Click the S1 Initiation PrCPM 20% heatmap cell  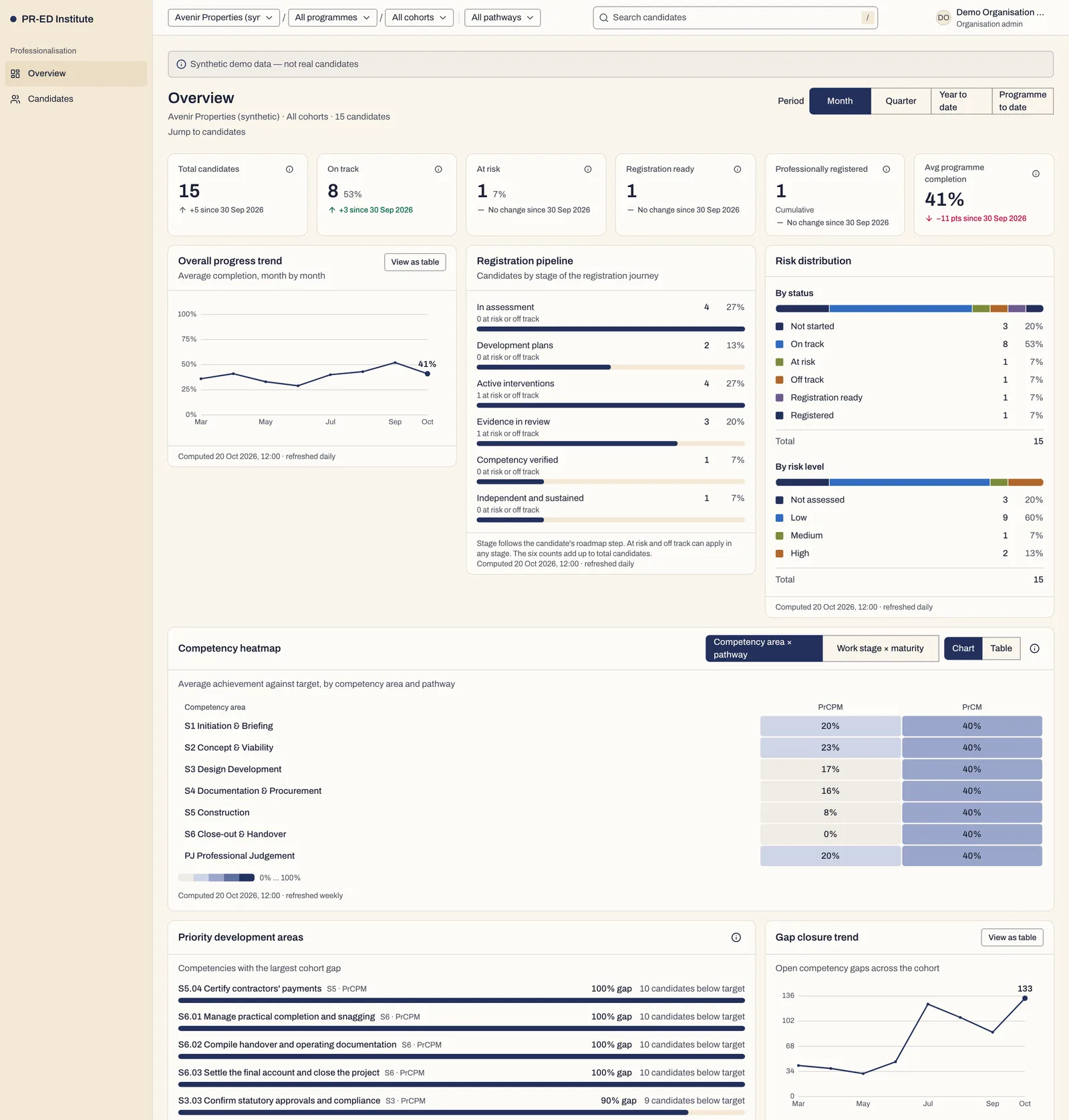[x=830, y=726]
